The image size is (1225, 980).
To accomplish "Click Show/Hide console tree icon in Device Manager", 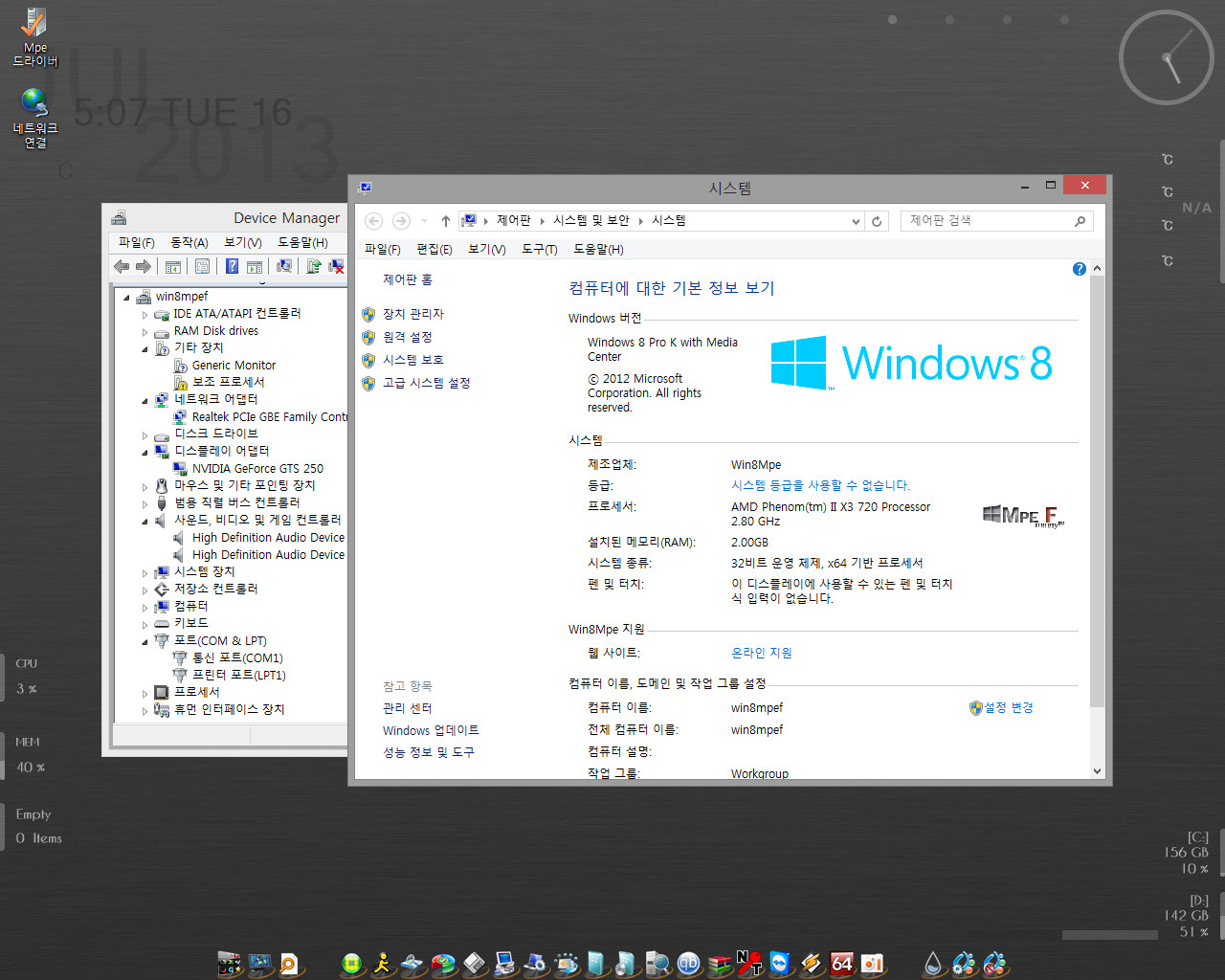I will click(x=173, y=267).
